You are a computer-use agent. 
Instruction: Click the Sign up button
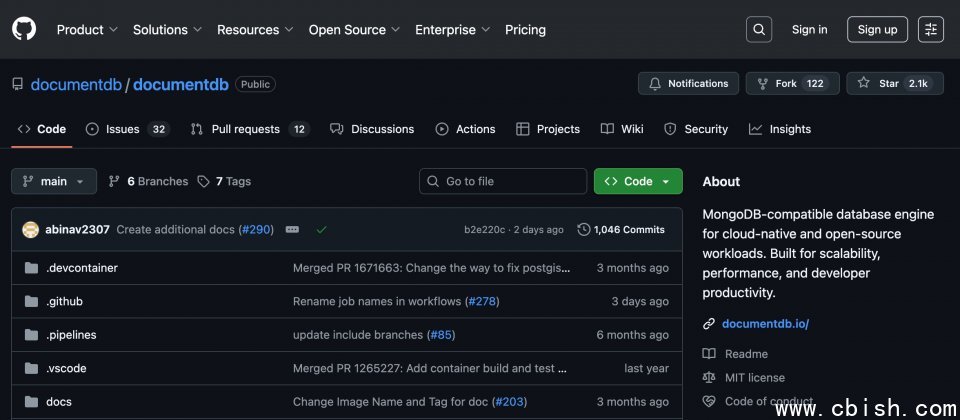pos(877,29)
